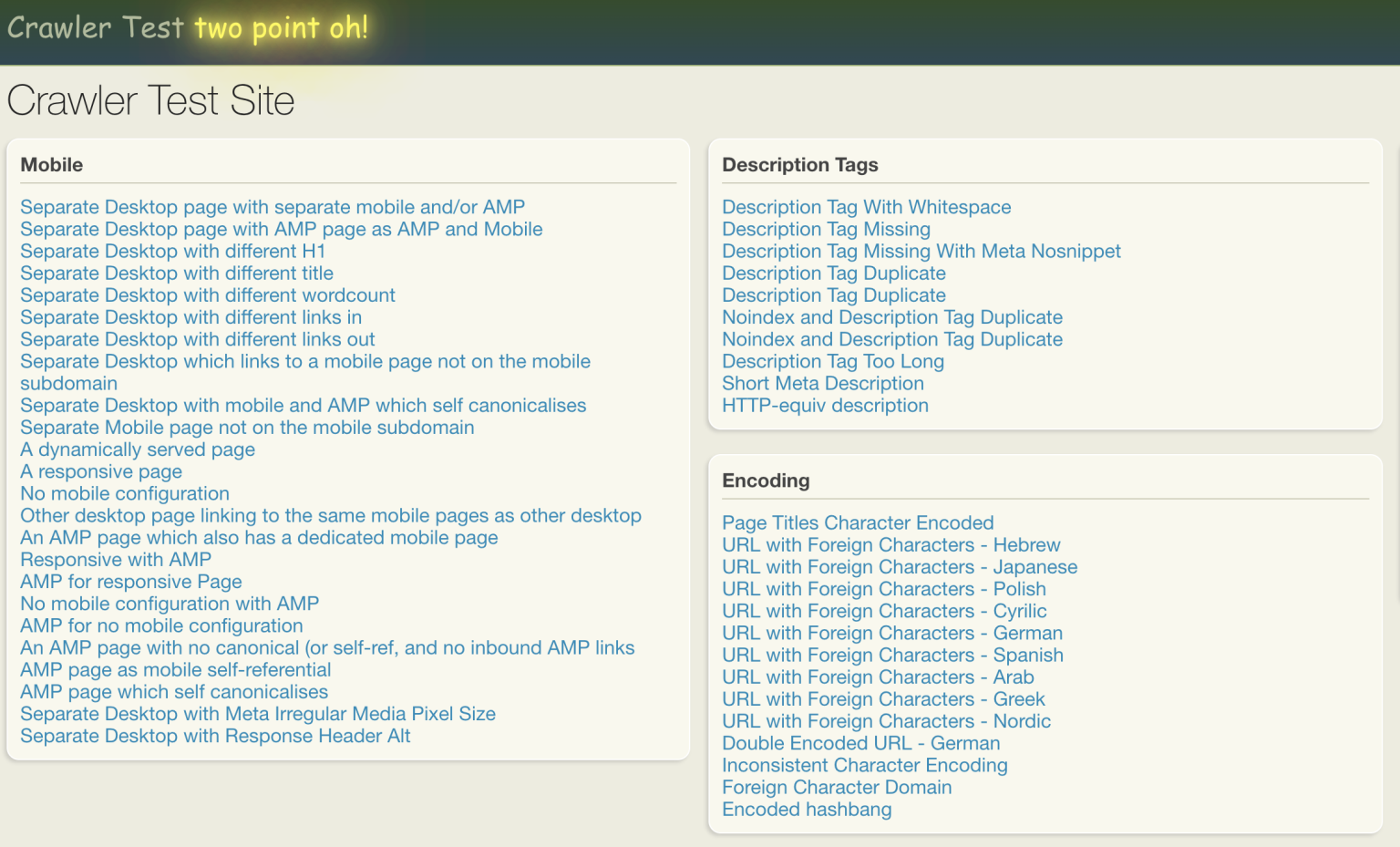Open "Double Encoded URL - German" page
1400x847 pixels.
coord(860,743)
